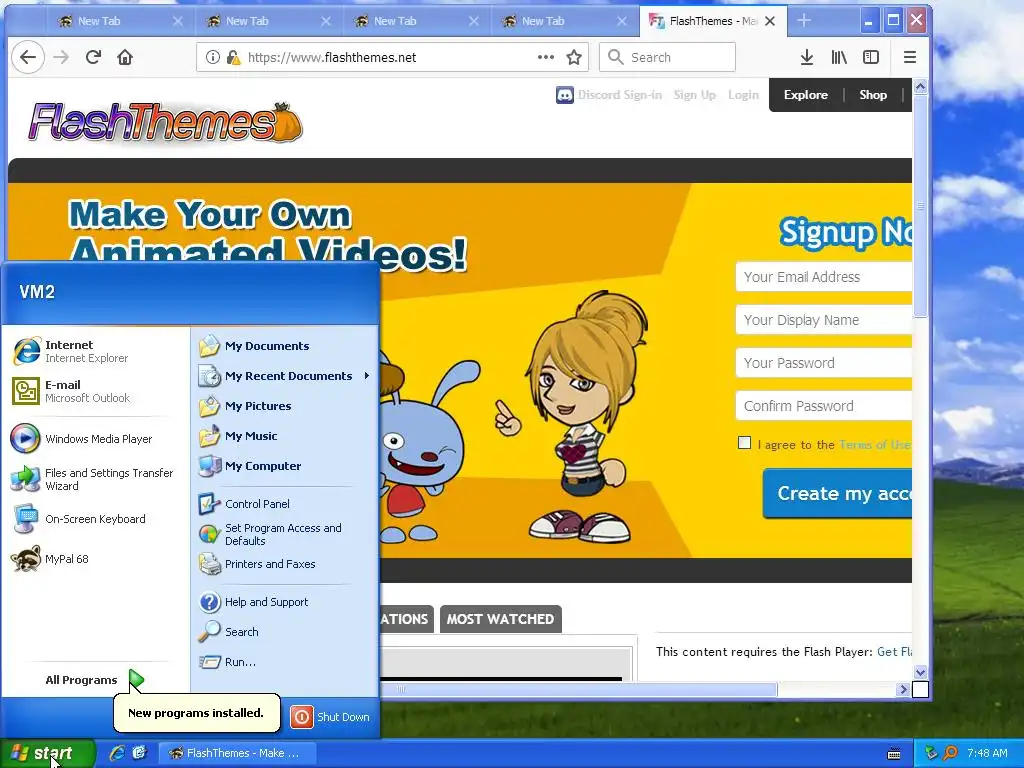The width and height of the screenshot is (1024, 768).
Task: Click the Shut Down button
Action: pos(330,717)
